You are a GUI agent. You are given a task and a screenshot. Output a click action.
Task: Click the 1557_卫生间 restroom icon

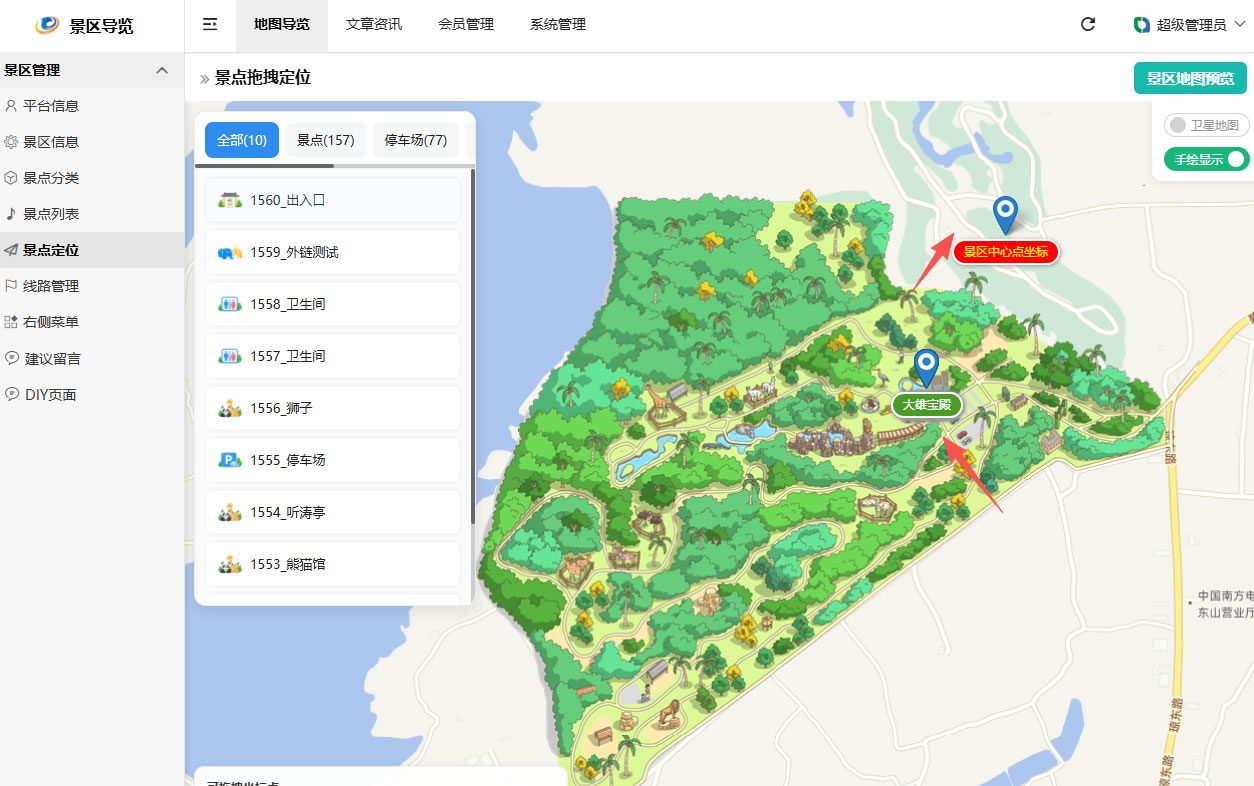[230, 356]
